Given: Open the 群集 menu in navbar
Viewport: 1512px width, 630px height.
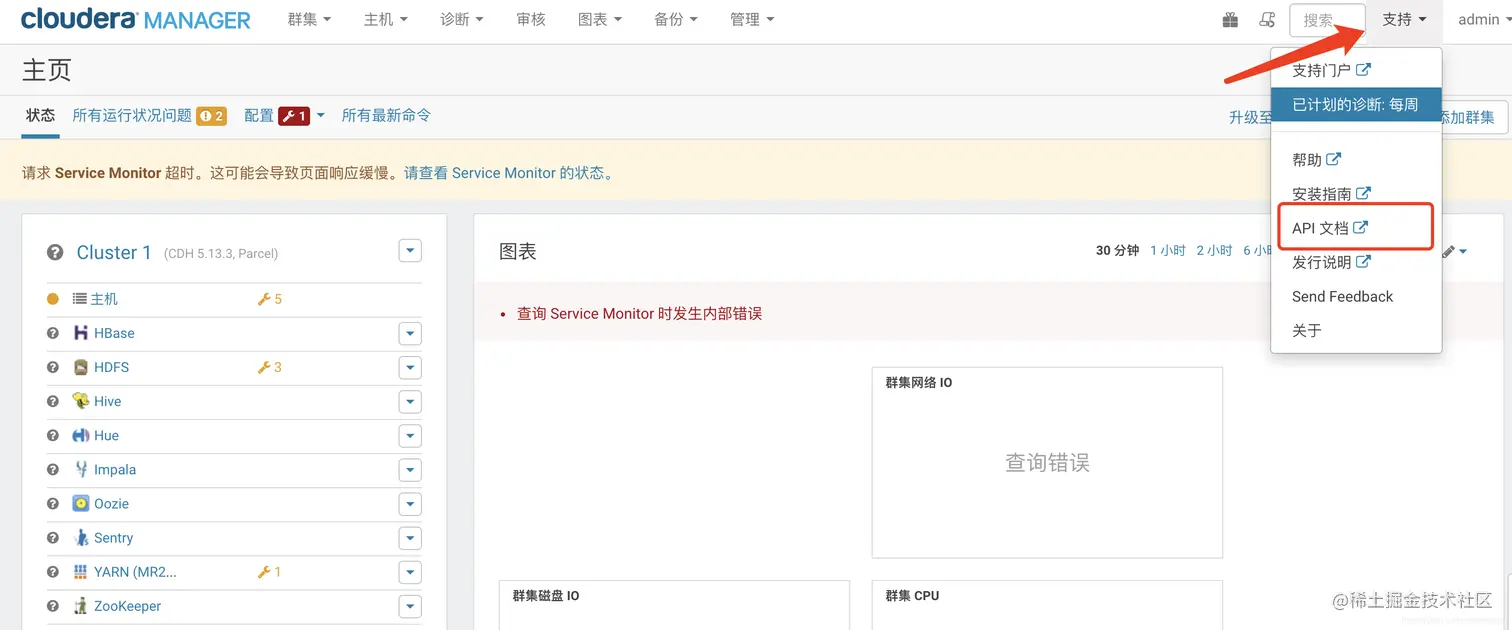Looking at the screenshot, I should [x=309, y=20].
